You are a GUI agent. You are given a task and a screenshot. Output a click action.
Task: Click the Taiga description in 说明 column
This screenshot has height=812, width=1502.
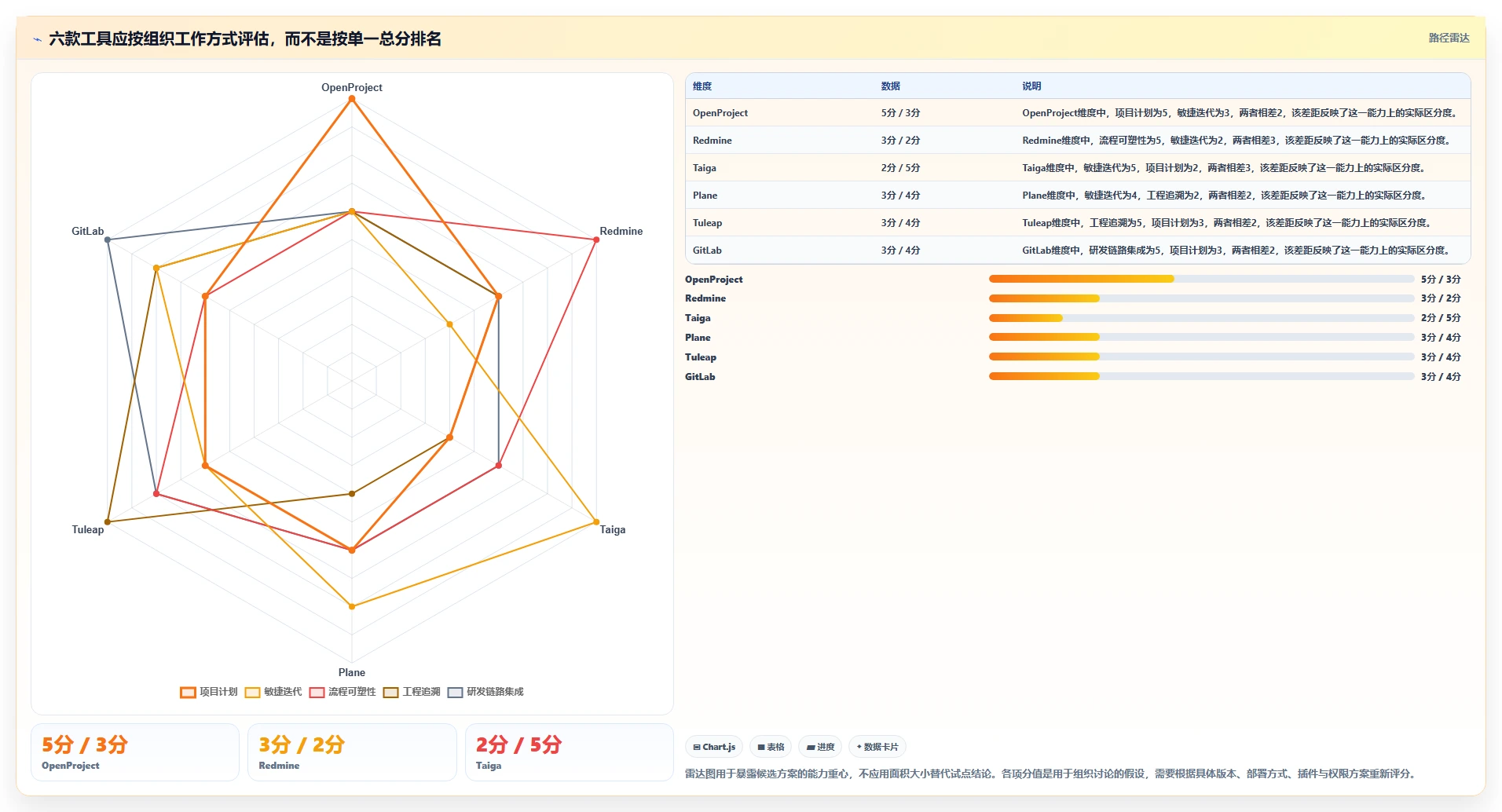click(1224, 168)
